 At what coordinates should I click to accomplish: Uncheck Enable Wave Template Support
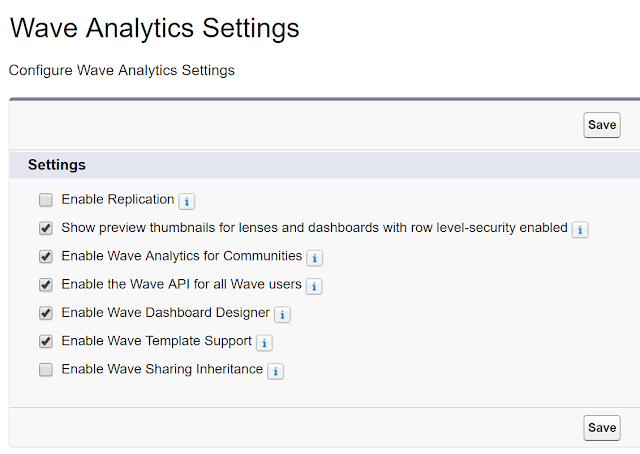click(x=46, y=341)
